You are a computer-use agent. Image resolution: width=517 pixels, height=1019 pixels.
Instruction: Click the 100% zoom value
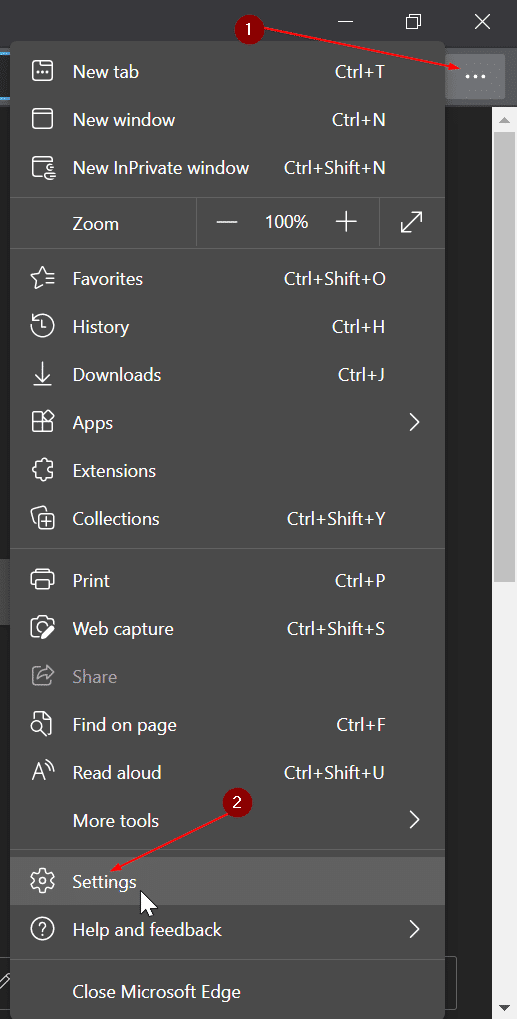tap(286, 222)
